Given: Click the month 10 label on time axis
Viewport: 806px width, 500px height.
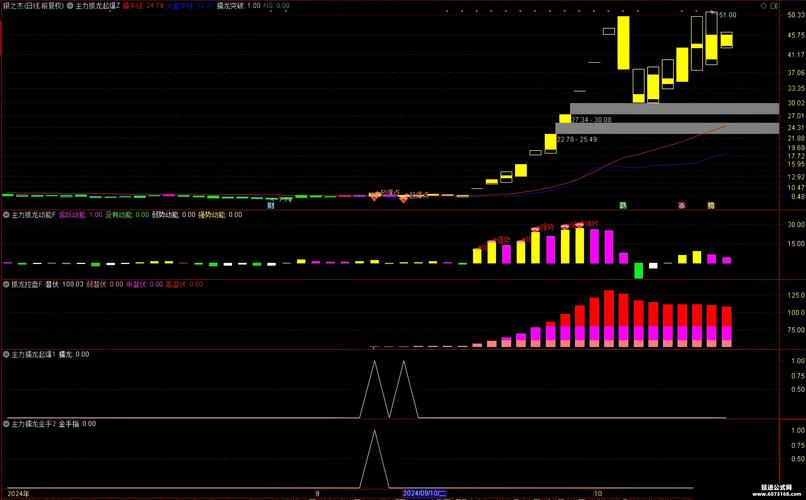Looking at the screenshot, I should [597, 493].
